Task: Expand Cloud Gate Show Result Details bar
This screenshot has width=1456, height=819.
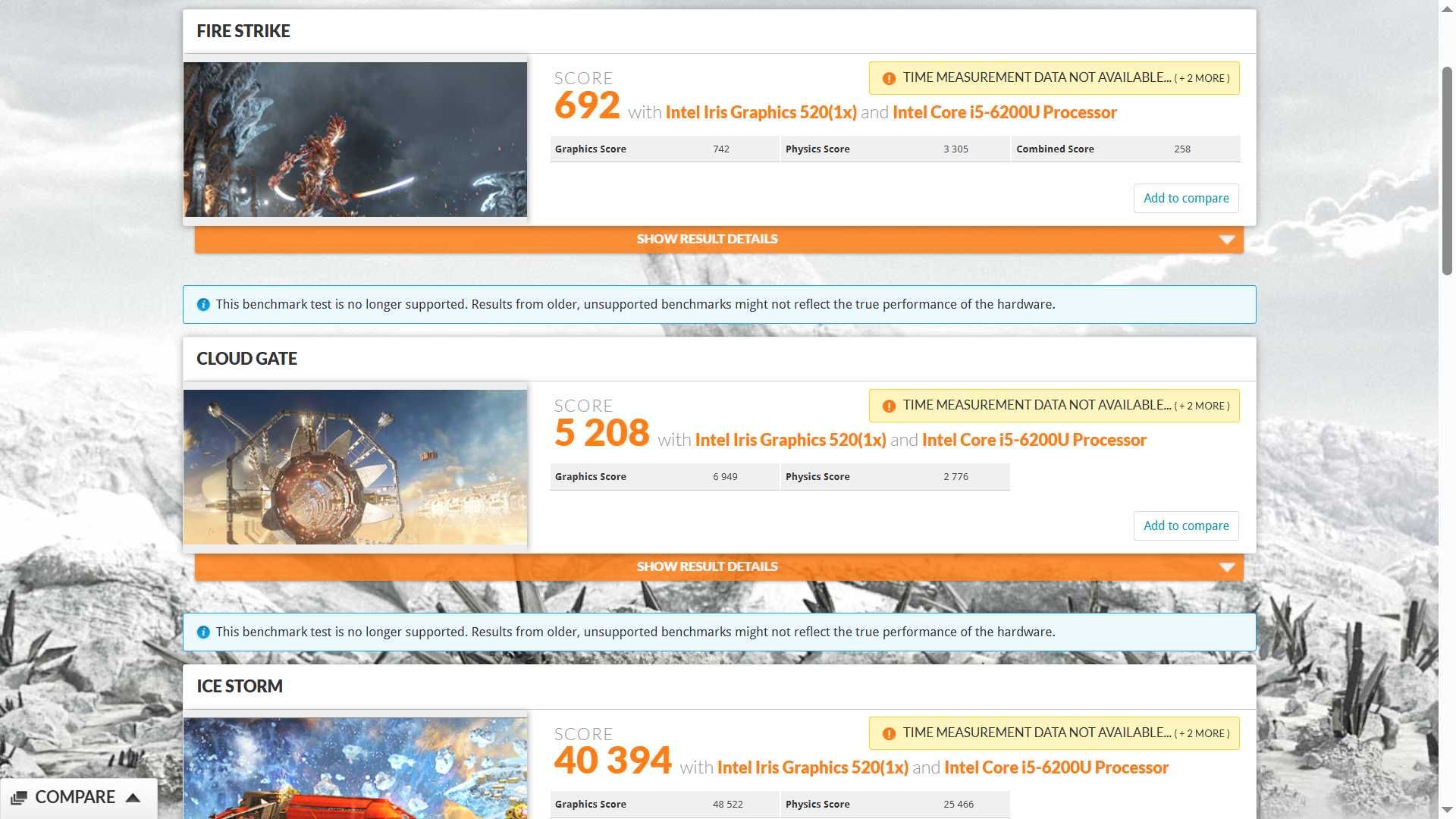Action: coord(719,566)
